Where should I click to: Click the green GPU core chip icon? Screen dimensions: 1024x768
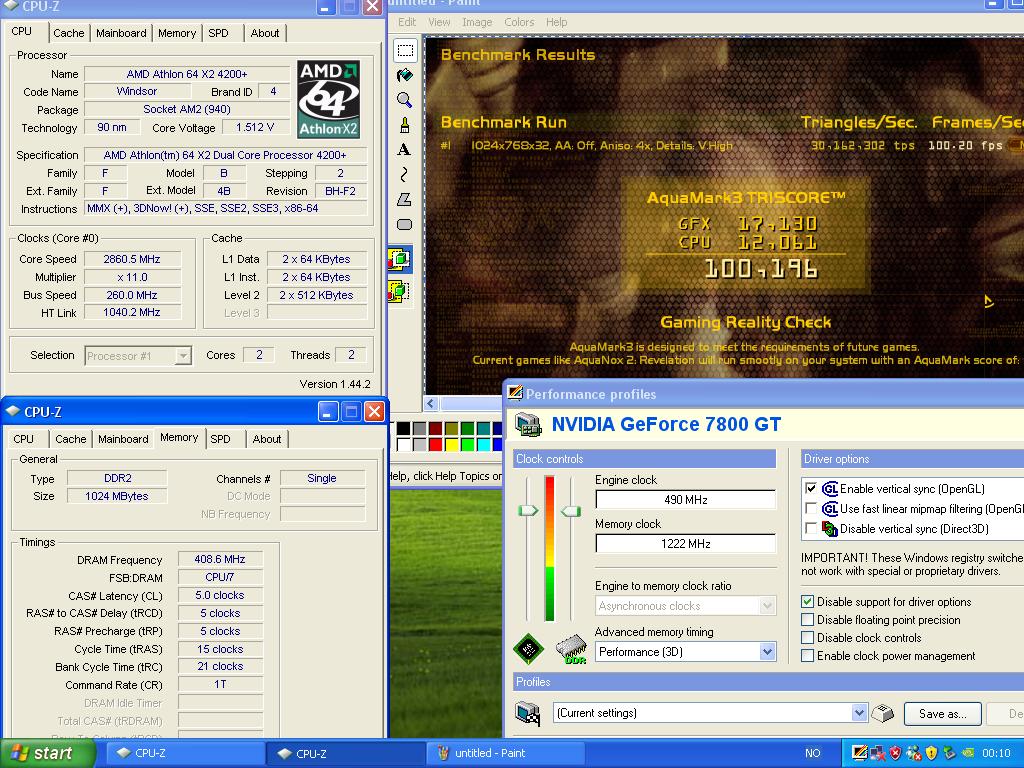pos(528,649)
